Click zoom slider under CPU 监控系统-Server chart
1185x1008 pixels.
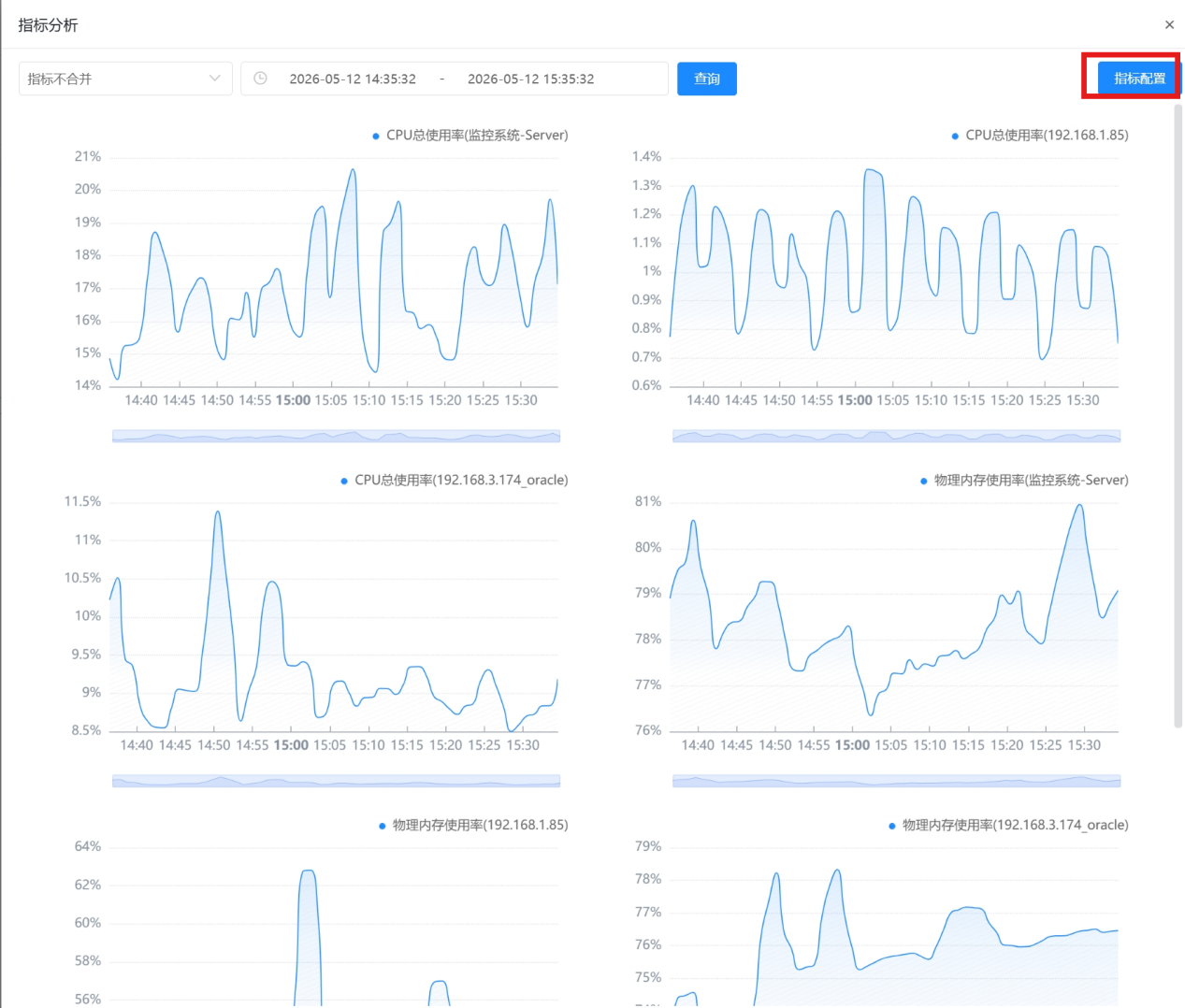[x=336, y=436]
